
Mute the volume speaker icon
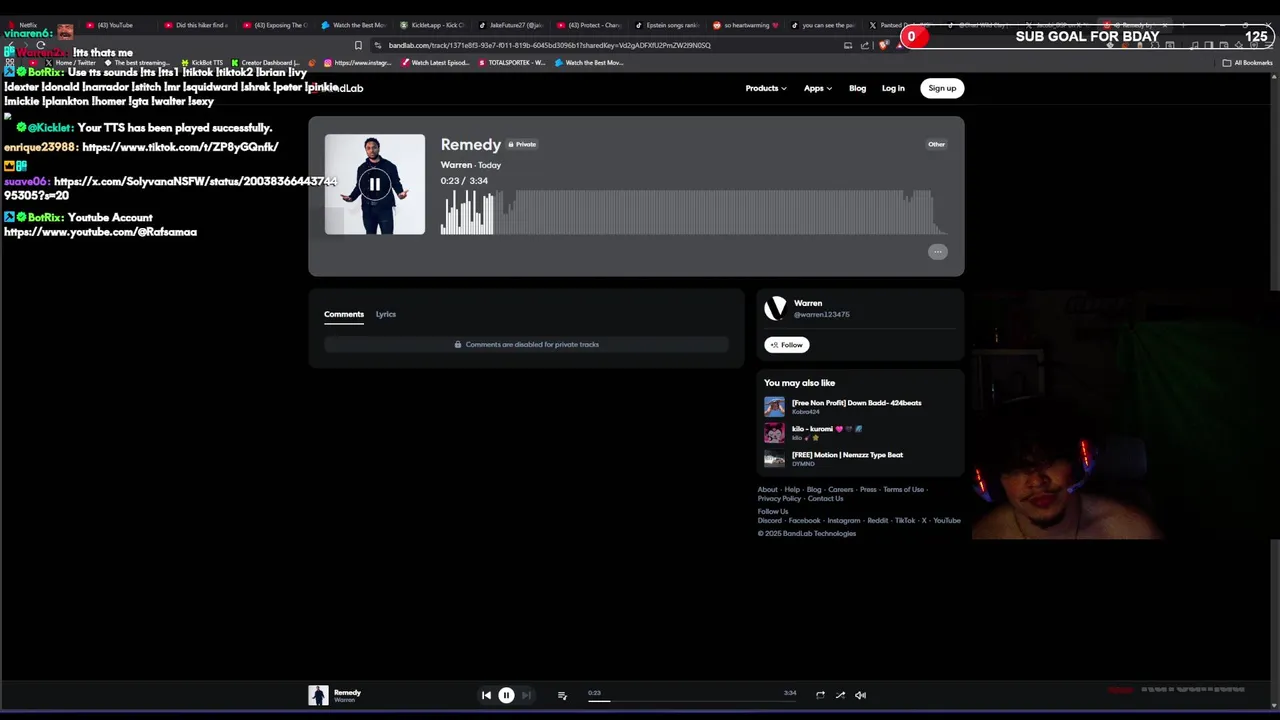coord(860,695)
